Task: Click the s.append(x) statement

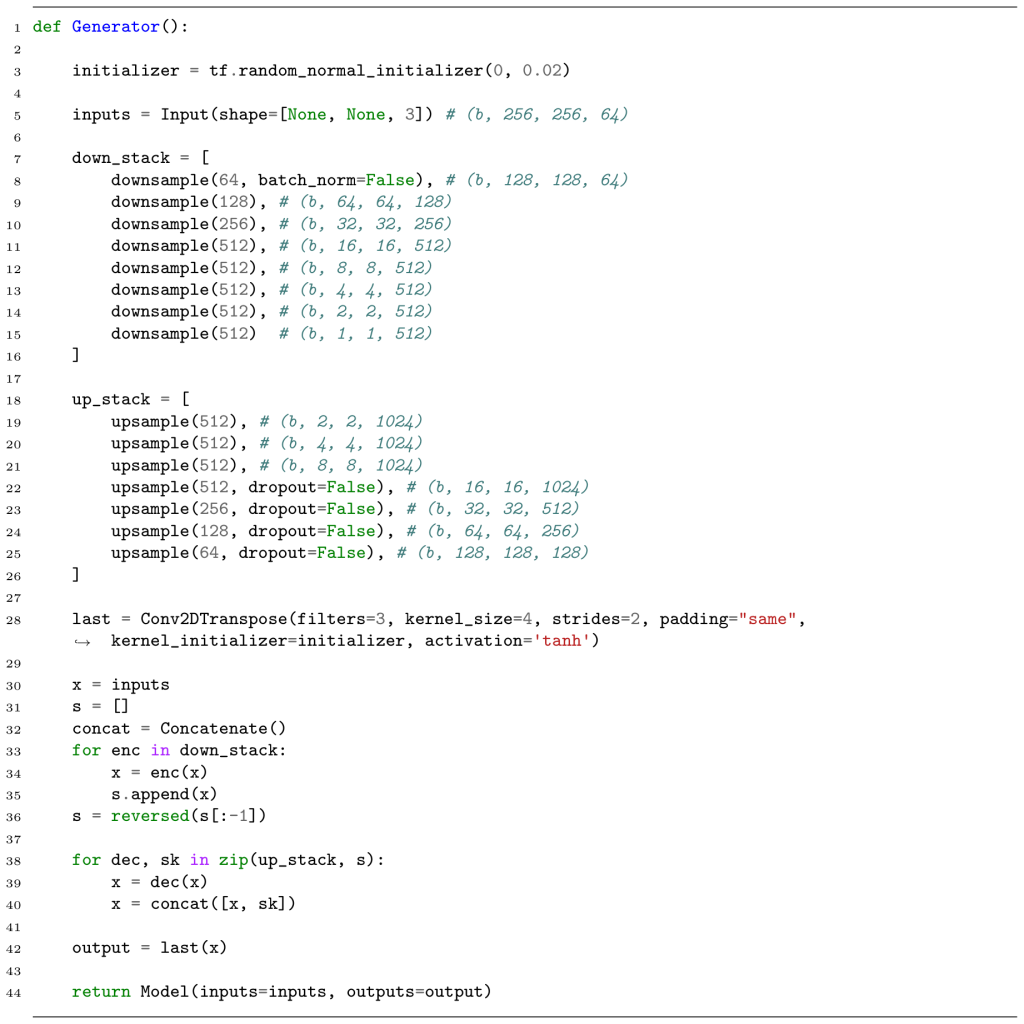Action: (164, 794)
